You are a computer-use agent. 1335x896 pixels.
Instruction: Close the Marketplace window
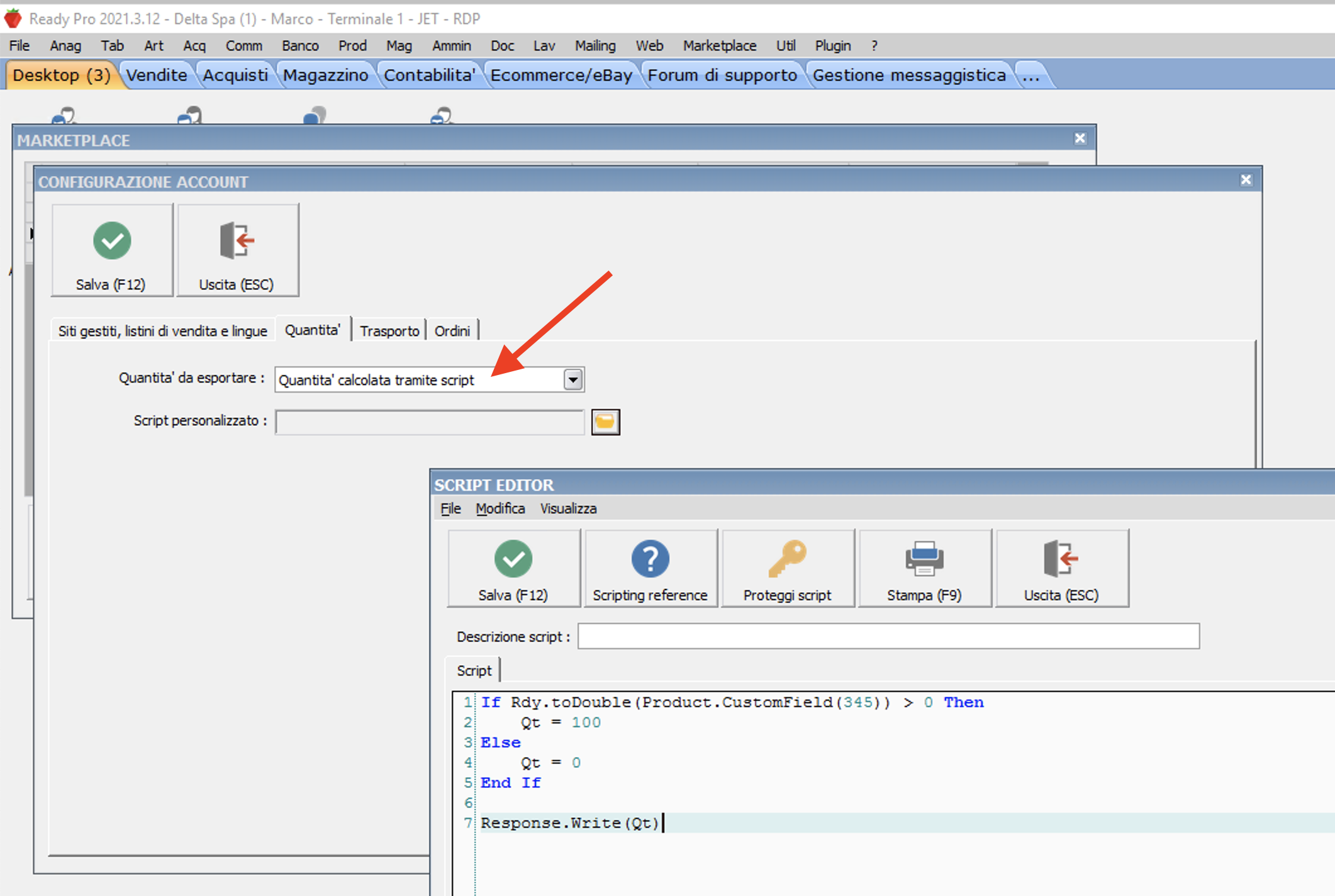1080,138
